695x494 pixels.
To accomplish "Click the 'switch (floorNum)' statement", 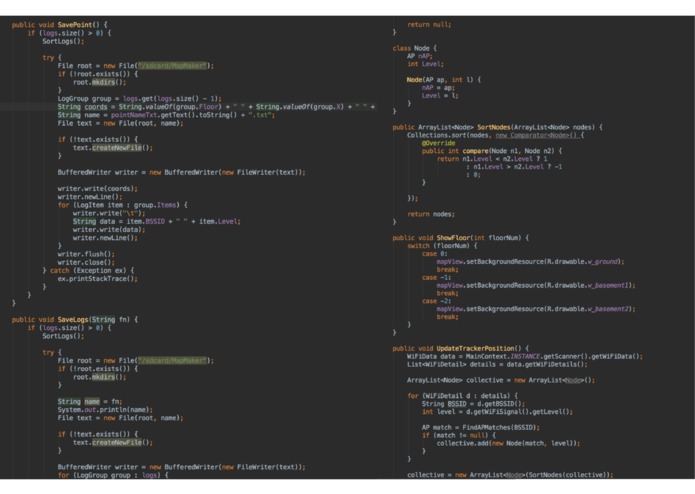I will (442, 246).
